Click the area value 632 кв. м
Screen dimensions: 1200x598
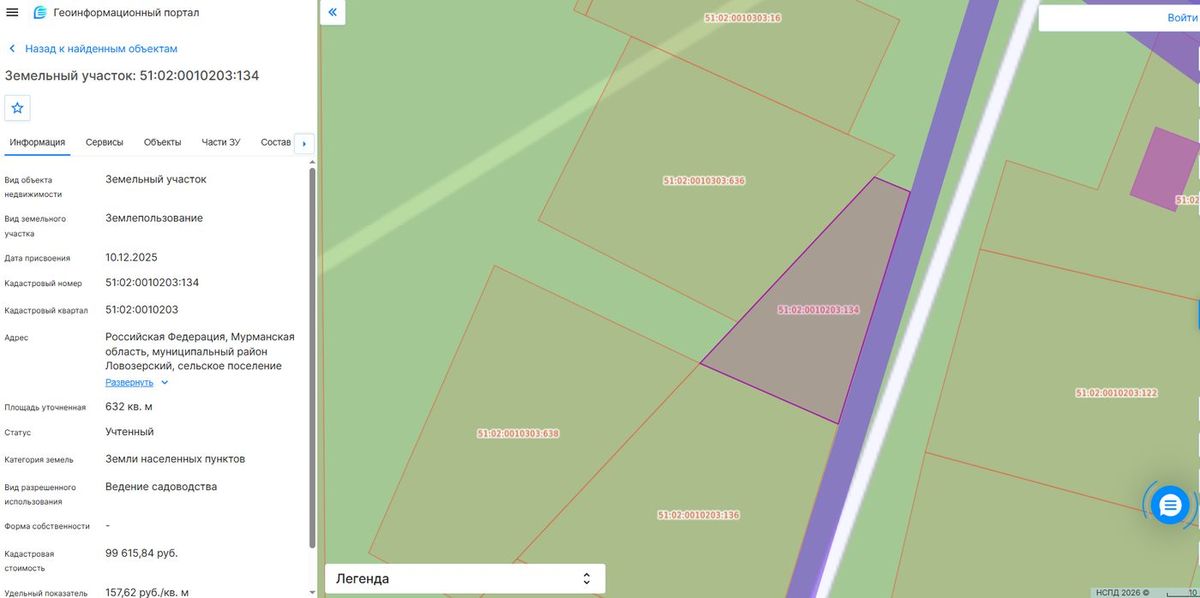click(x=129, y=407)
